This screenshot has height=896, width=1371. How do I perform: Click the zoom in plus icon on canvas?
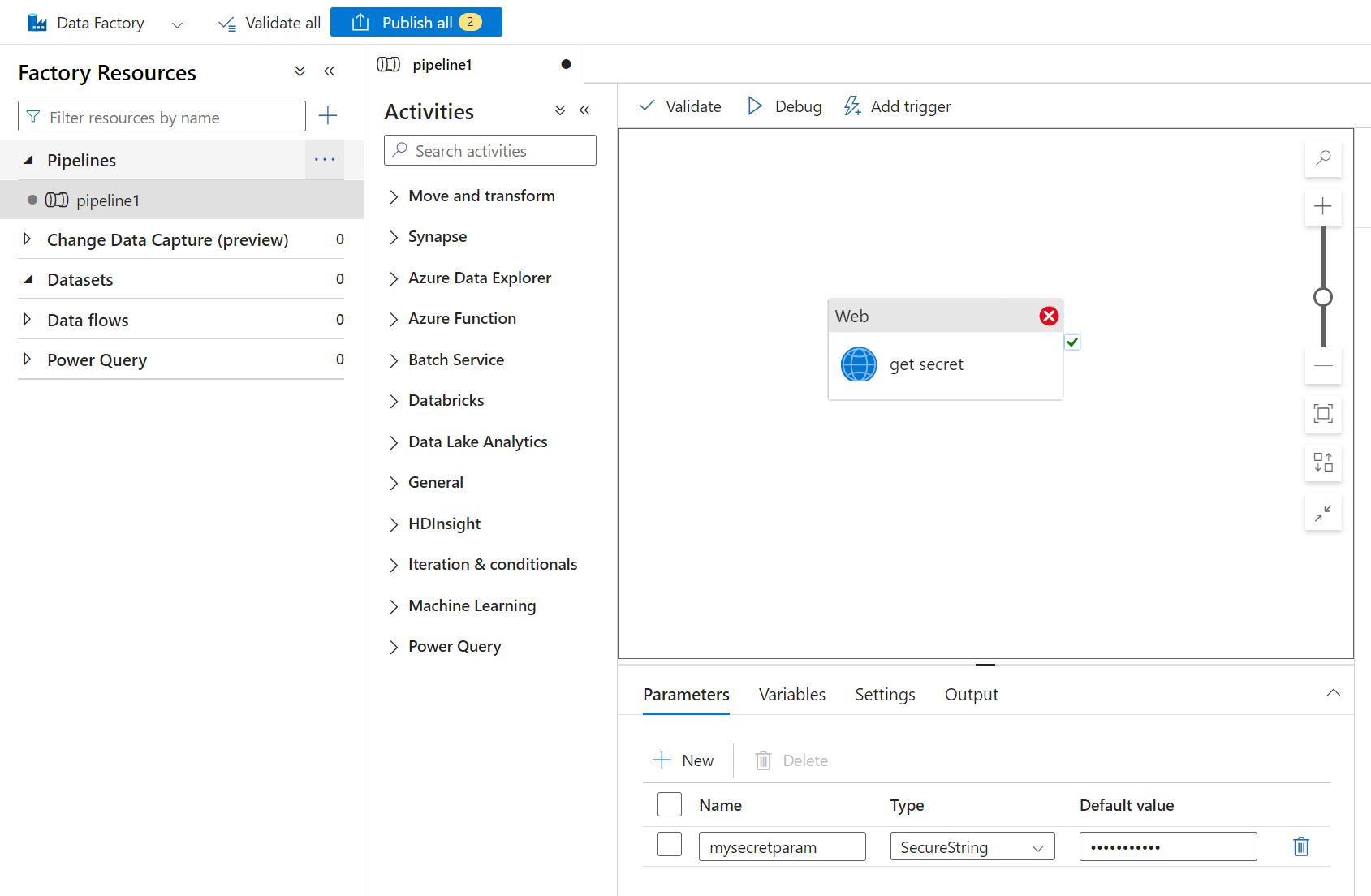1323,207
